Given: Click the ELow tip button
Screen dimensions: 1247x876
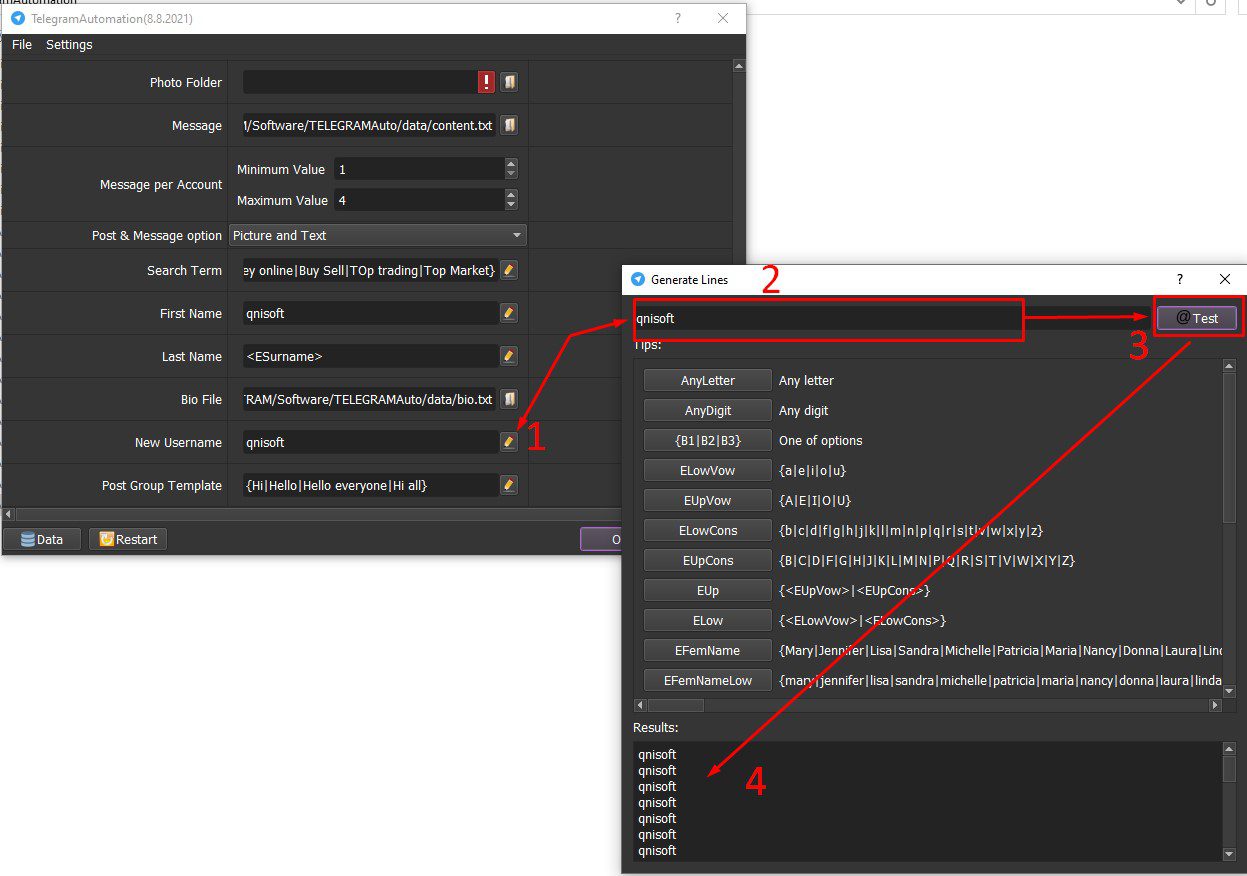Looking at the screenshot, I should tap(708, 620).
